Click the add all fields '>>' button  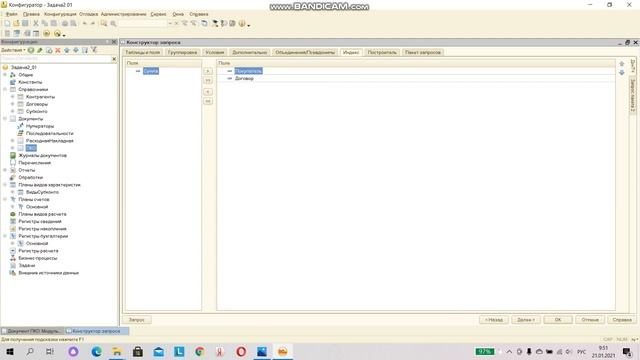click(208, 80)
